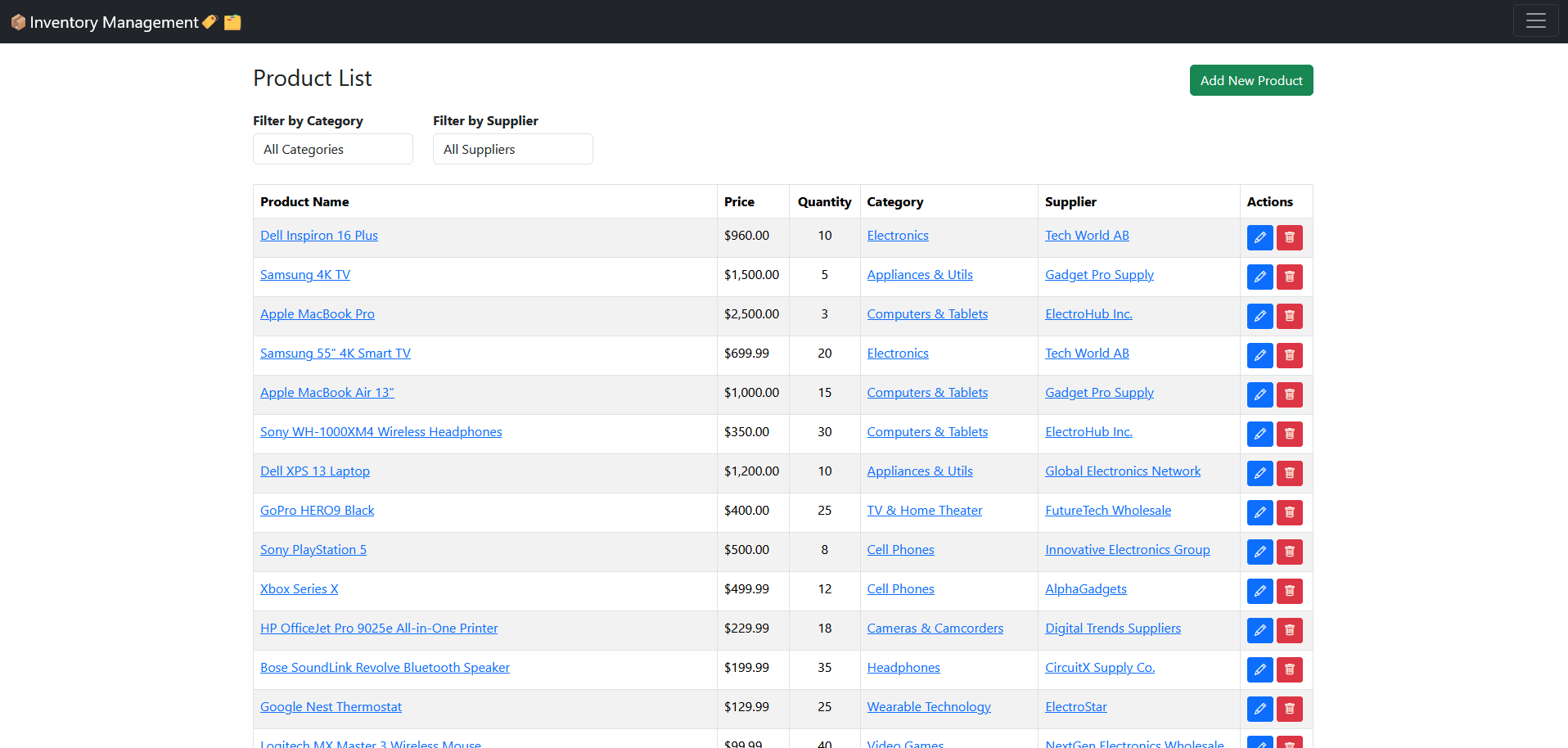Open the Headphones category link
The image size is (1568, 748).
(903, 668)
